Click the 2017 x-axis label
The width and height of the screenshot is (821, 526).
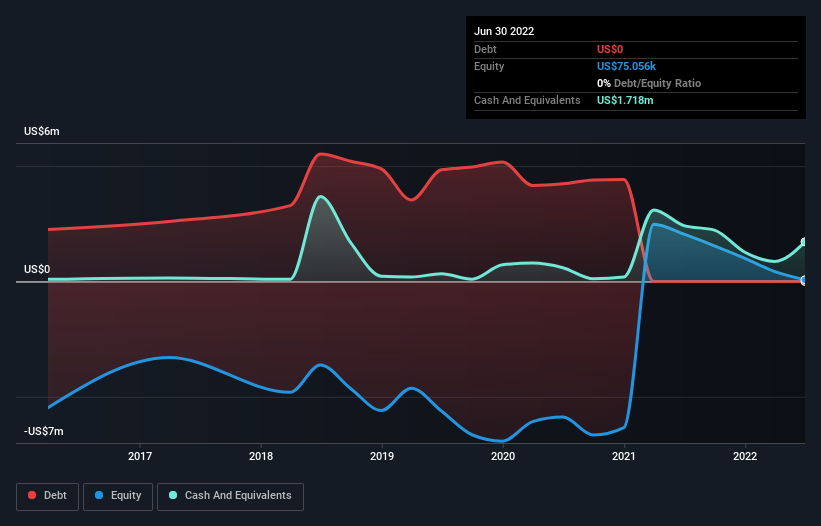point(140,456)
